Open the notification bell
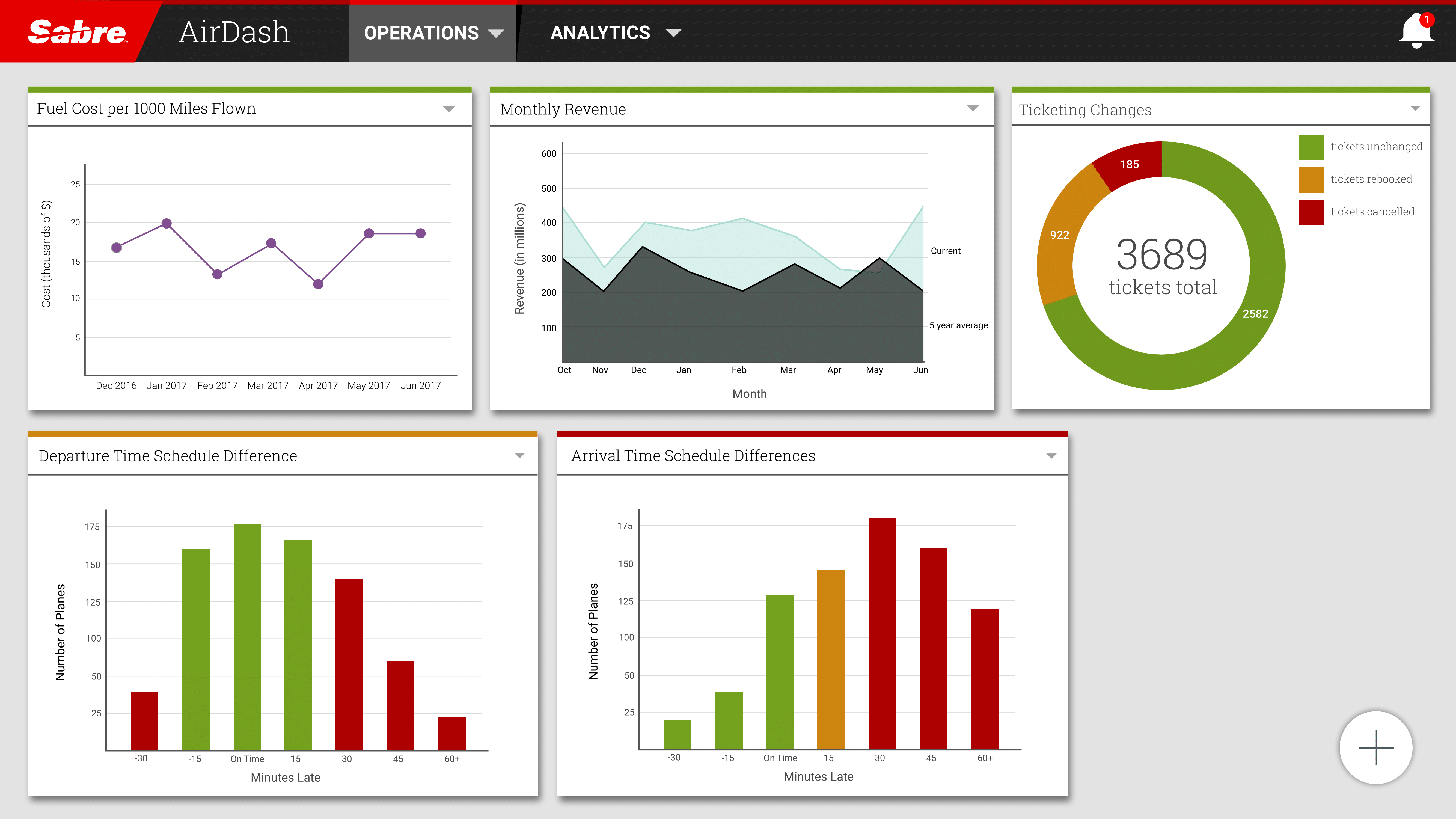The image size is (1456, 819). pyautogui.click(x=1416, y=32)
